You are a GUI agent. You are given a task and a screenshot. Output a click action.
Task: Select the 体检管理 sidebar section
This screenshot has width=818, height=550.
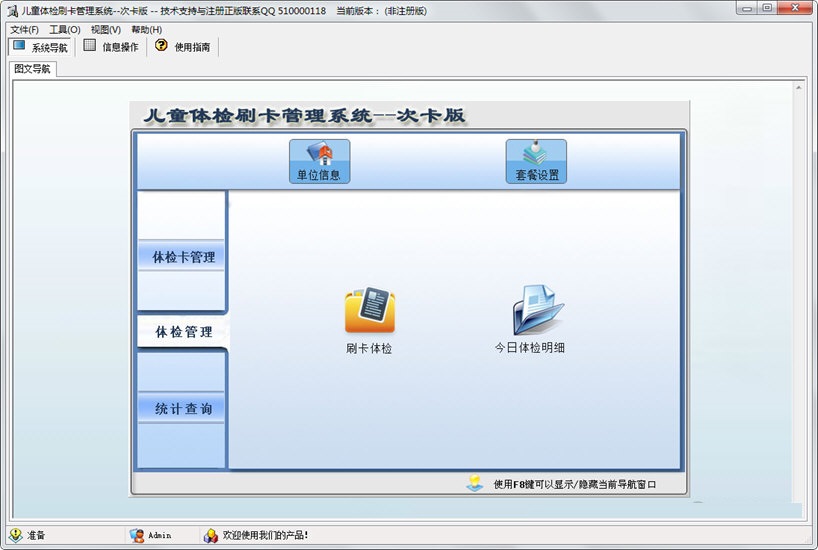pos(183,332)
